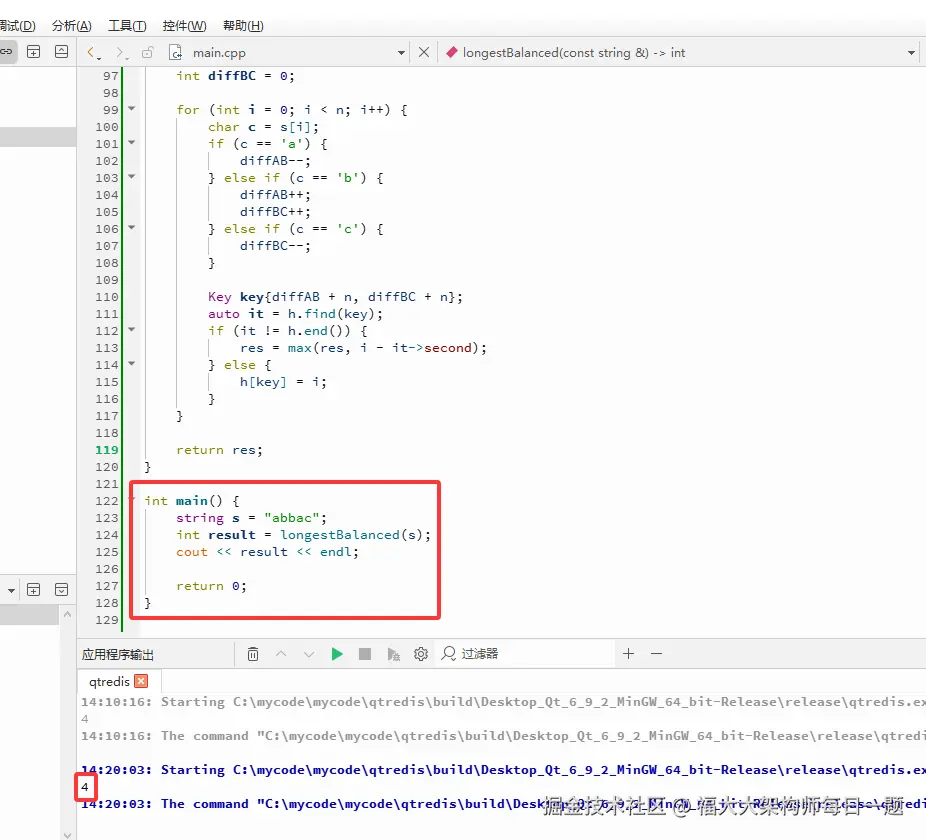Open the 控件(W) menu
This screenshot has width=926, height=840.
click(x=184, y=25)
